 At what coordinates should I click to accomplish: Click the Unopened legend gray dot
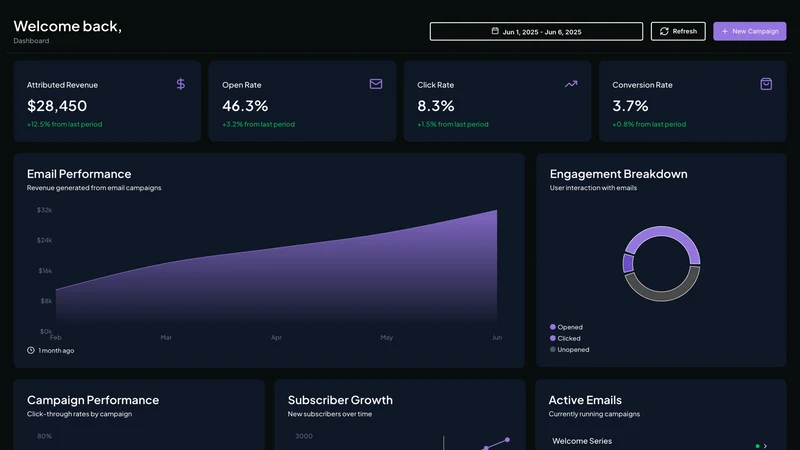pyautogui.click(x=553, y=349)
